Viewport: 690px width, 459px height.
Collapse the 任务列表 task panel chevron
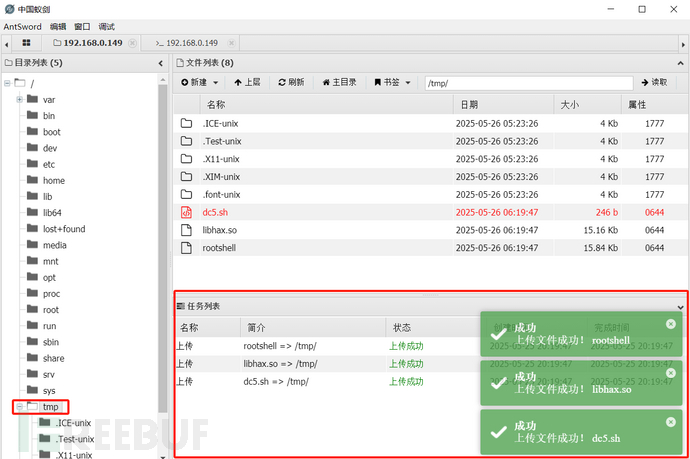click(x=680, y=305)
